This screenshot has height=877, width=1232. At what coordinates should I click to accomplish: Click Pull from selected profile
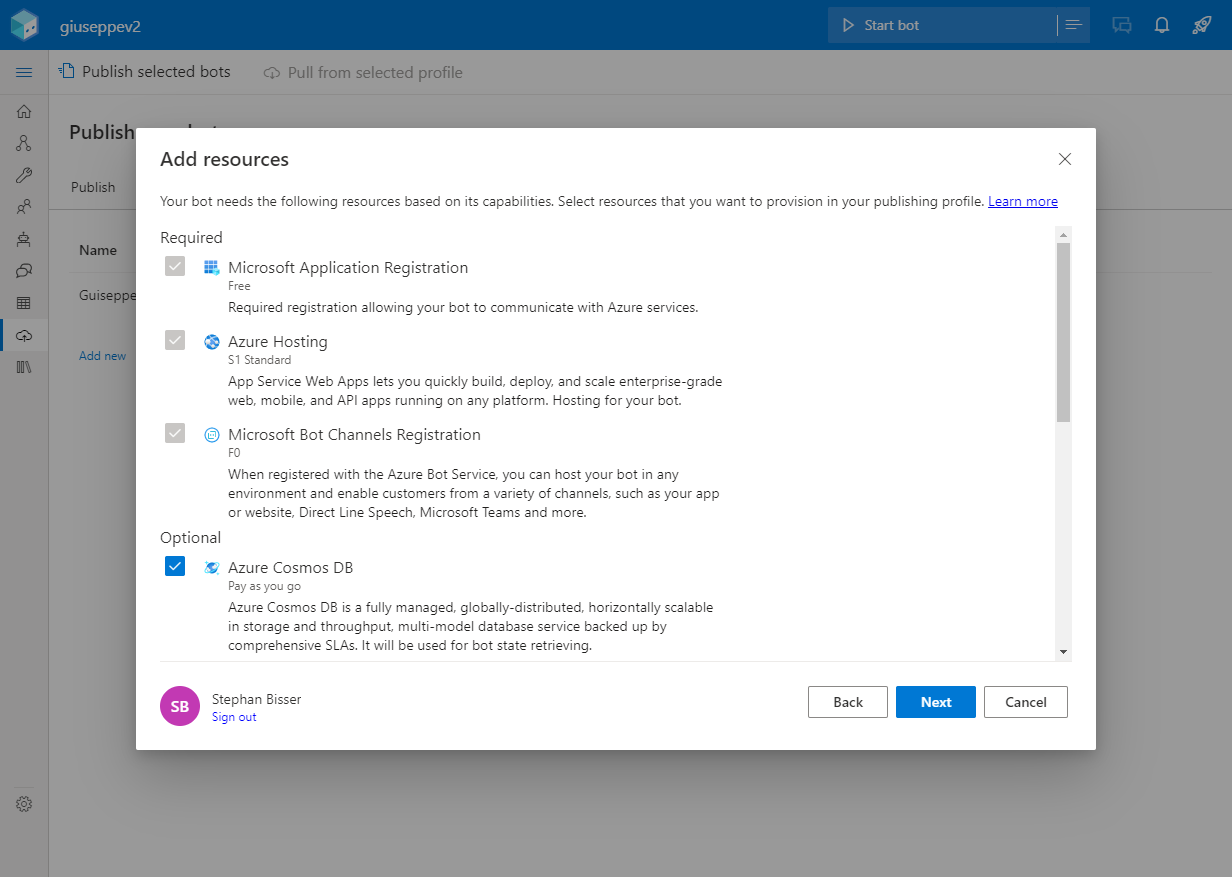pos(363,73)
